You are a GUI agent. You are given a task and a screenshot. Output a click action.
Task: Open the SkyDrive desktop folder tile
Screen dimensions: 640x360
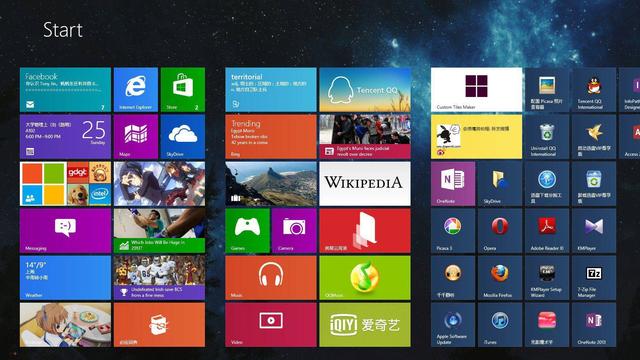coord(500,184)
